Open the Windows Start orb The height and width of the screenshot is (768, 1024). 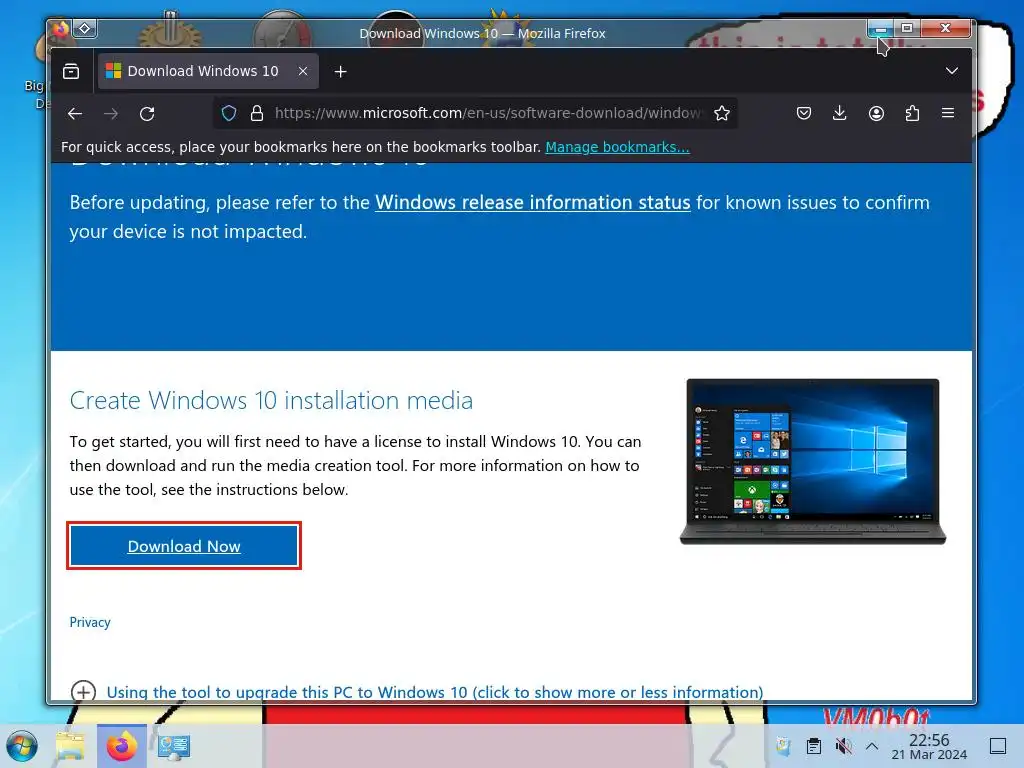coord(22,746)
